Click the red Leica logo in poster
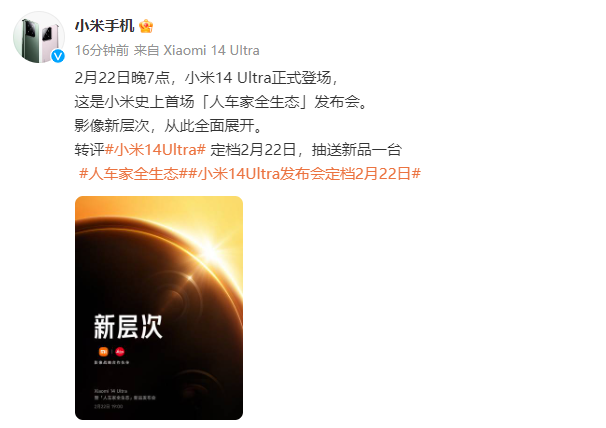Screen dimensions: 606x428 coord(120,351)
